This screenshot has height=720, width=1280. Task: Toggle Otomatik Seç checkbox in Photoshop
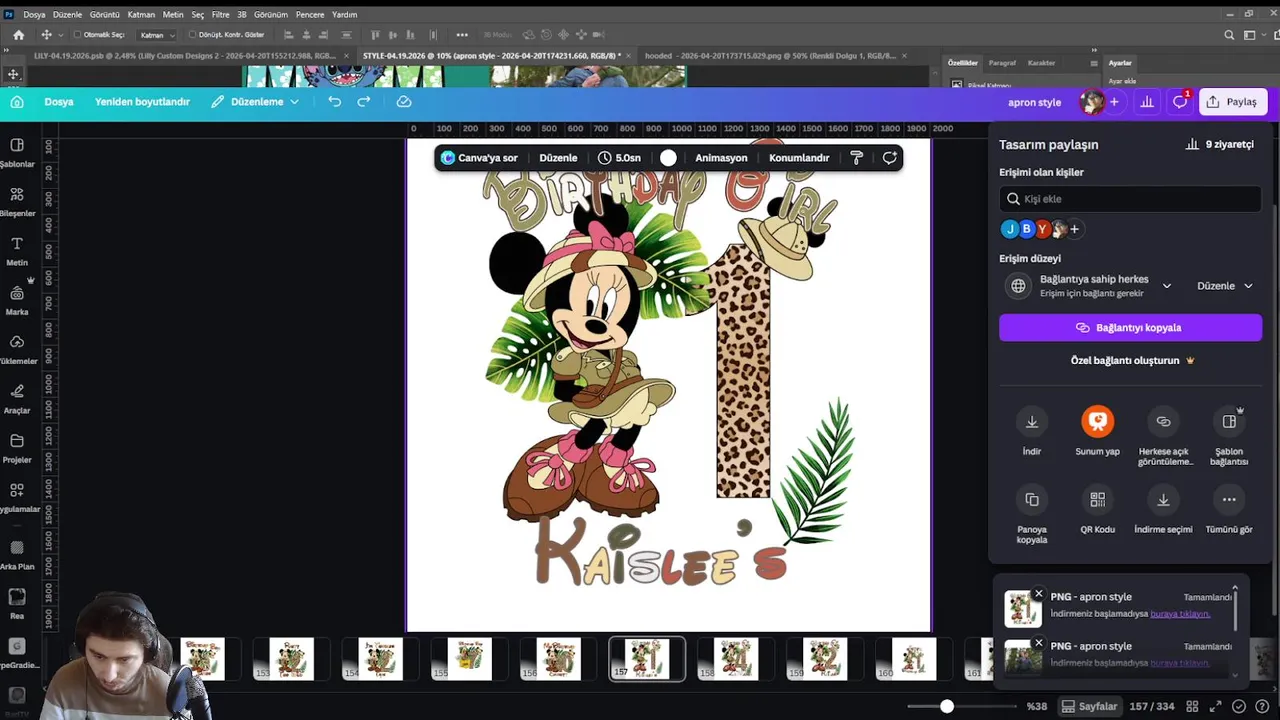click(78, 35)
